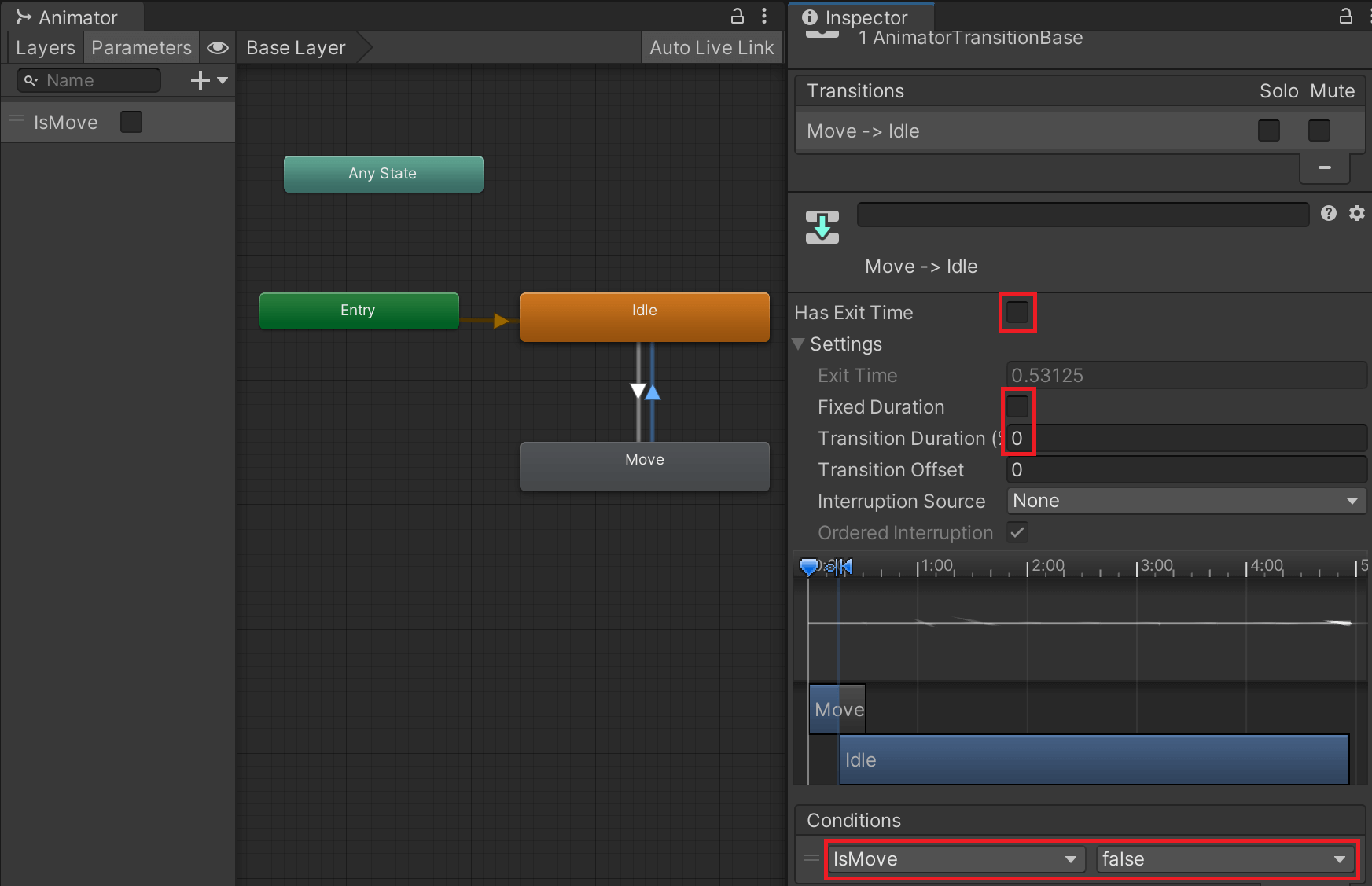
Task: Open the transition settings gear menu
Action: click(x=1357, y=213)
